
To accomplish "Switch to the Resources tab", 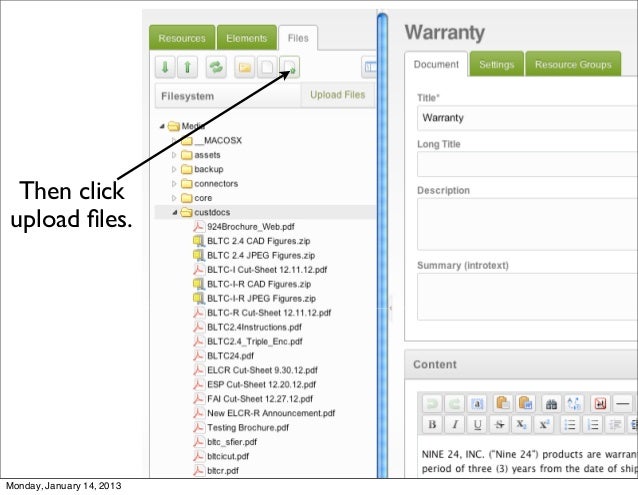I will tap(182, 38).
